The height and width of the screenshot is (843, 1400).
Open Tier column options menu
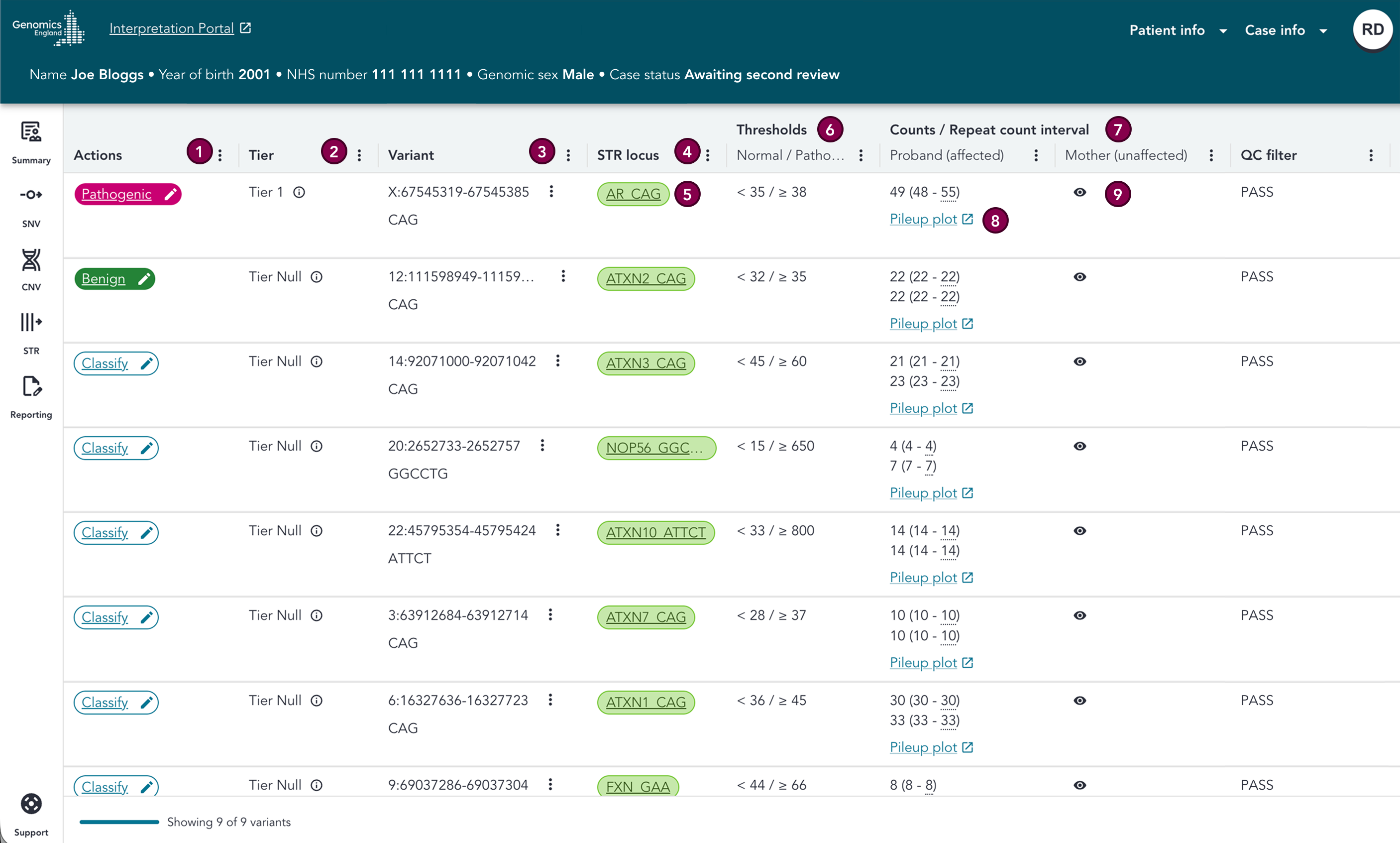[359, 155]
